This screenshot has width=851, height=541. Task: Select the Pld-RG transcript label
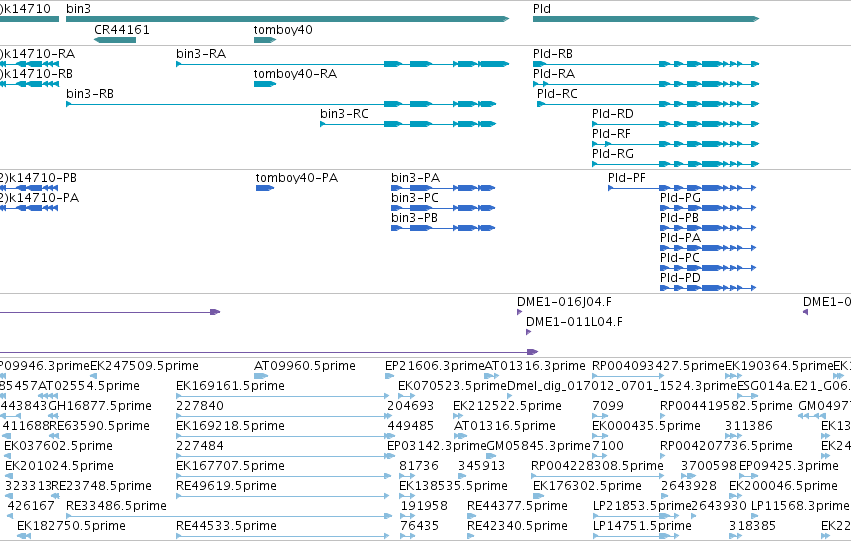(x=613, y=154)
